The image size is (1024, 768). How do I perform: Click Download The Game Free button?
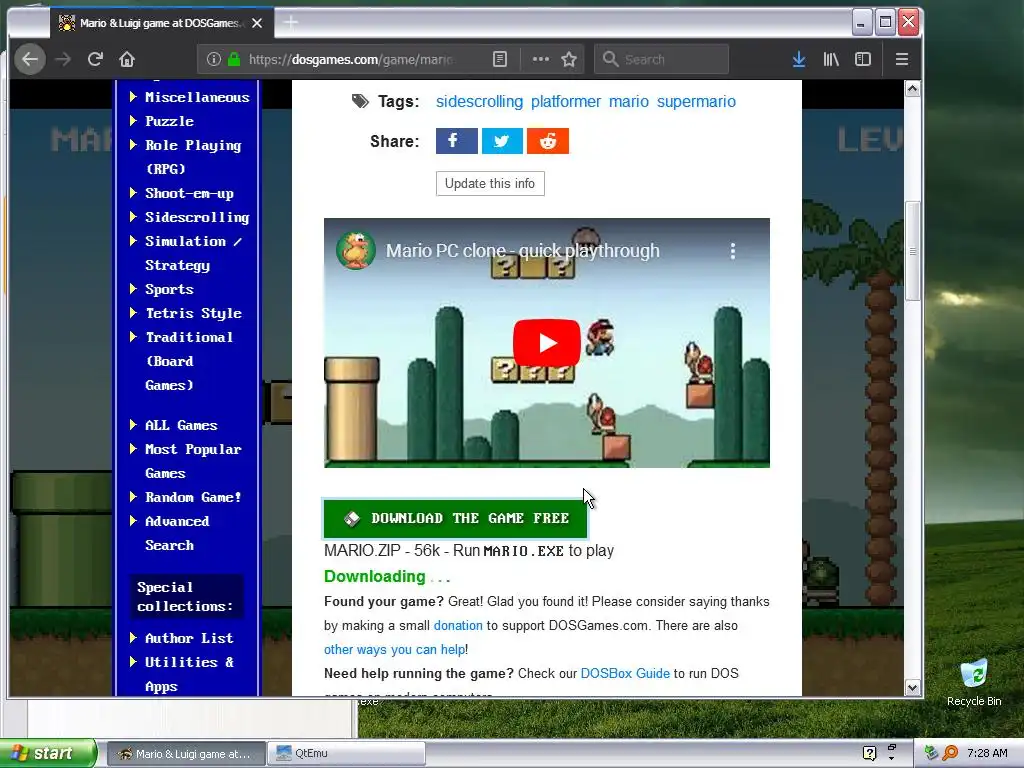[456, 519]
